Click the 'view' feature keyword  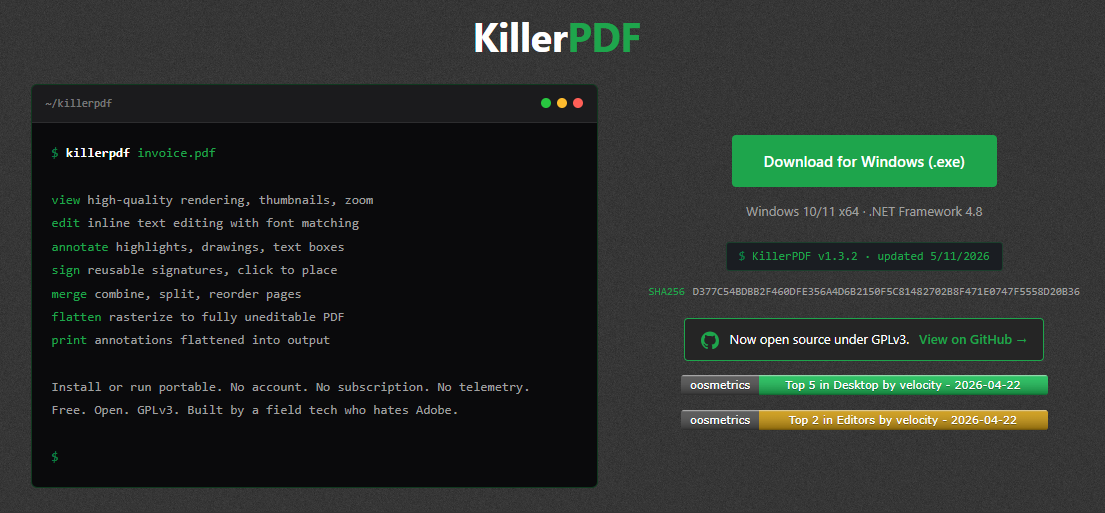pos(66,200)
